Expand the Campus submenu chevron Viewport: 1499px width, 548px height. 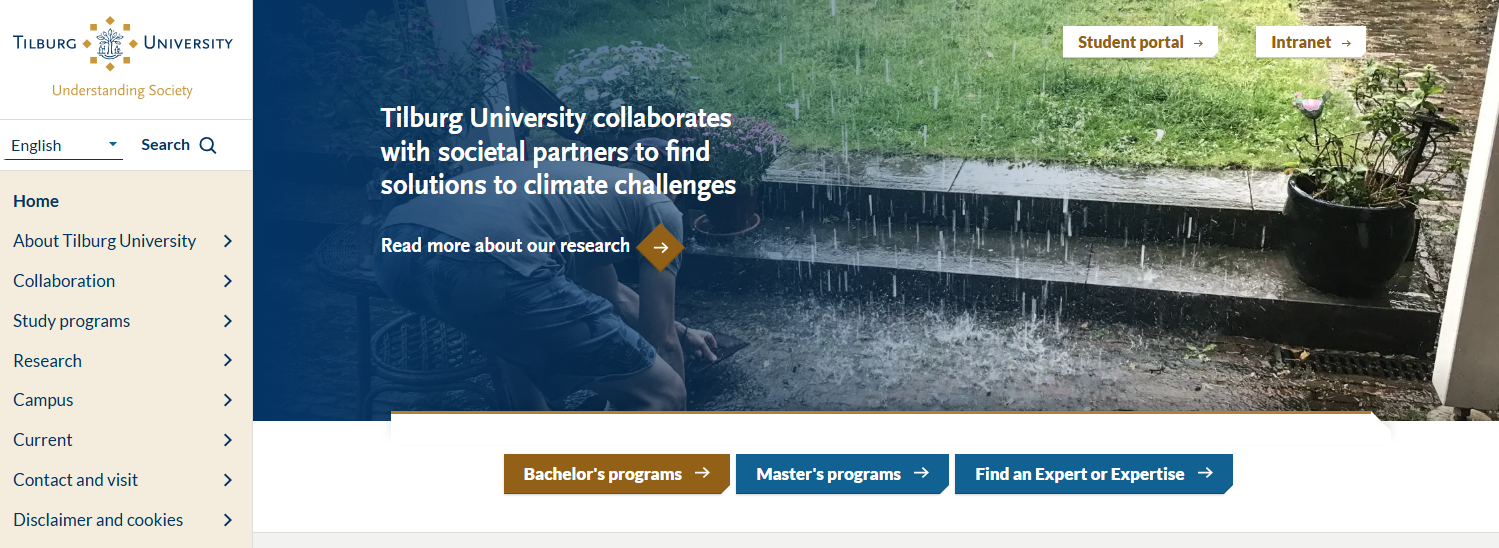click(228, 400)
